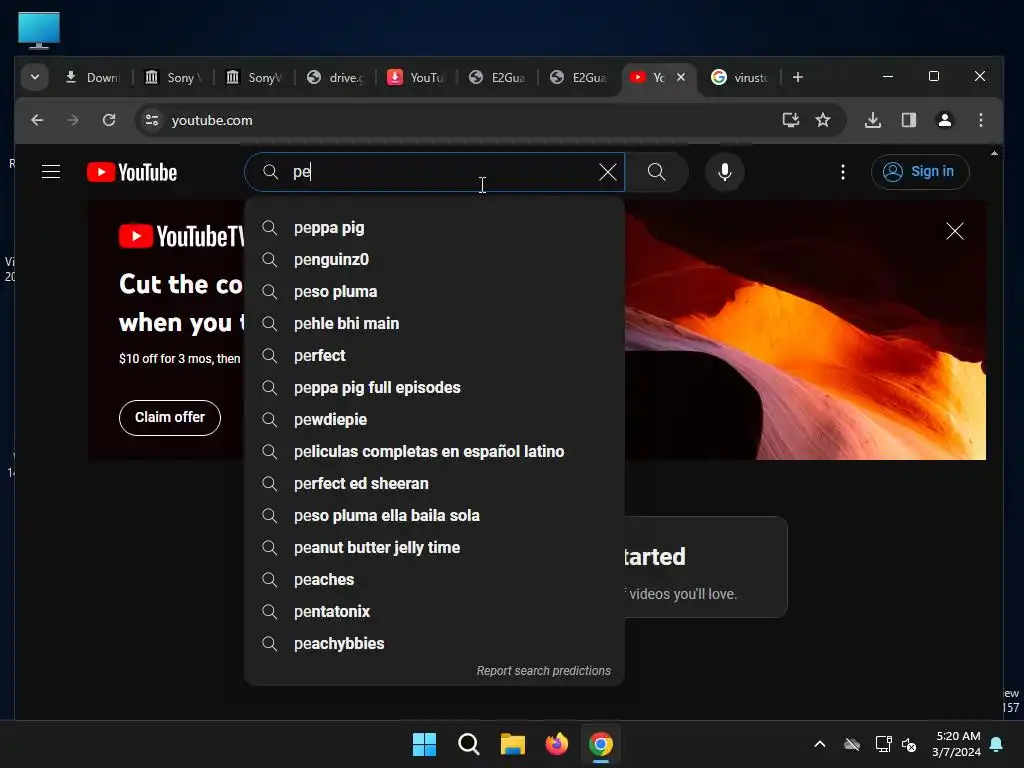The image size is (1024, 768).
Task: Open Report search predictions link
Action: point(543,671)
